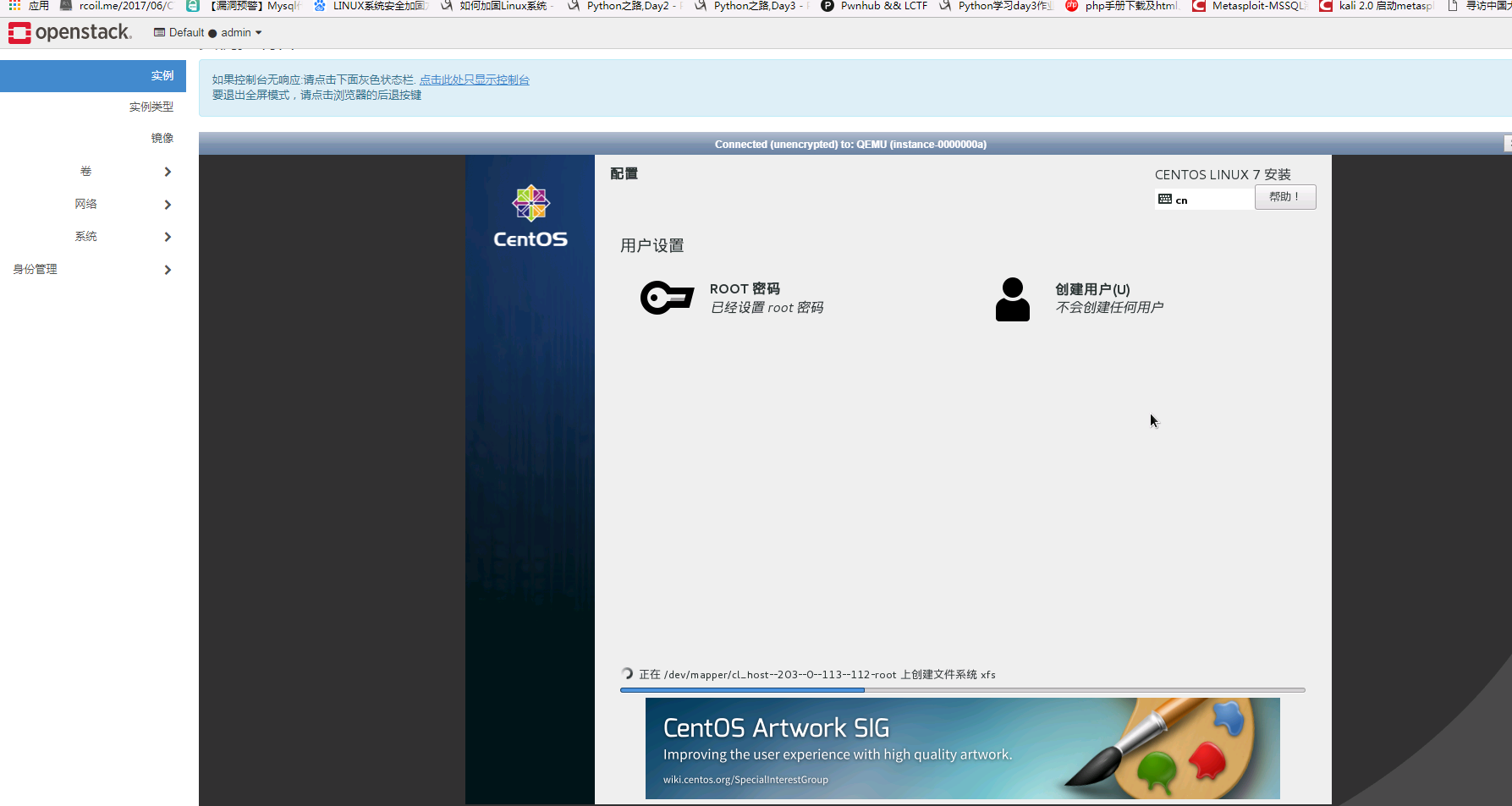Click the OpenStack logo in the header
1512x806 pixels.
(70, 32)
